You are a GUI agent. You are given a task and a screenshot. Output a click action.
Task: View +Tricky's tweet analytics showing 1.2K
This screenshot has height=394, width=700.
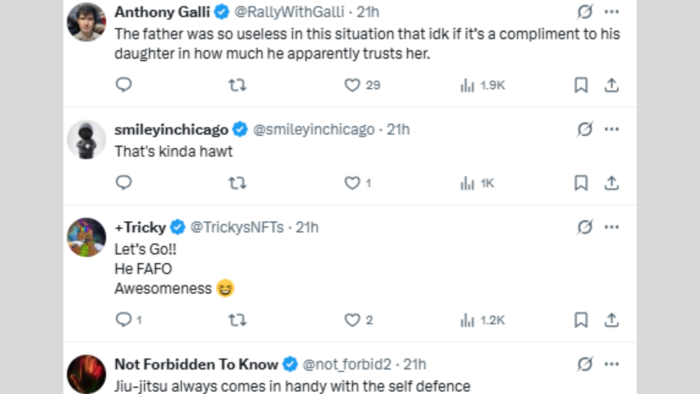point(482,320)
